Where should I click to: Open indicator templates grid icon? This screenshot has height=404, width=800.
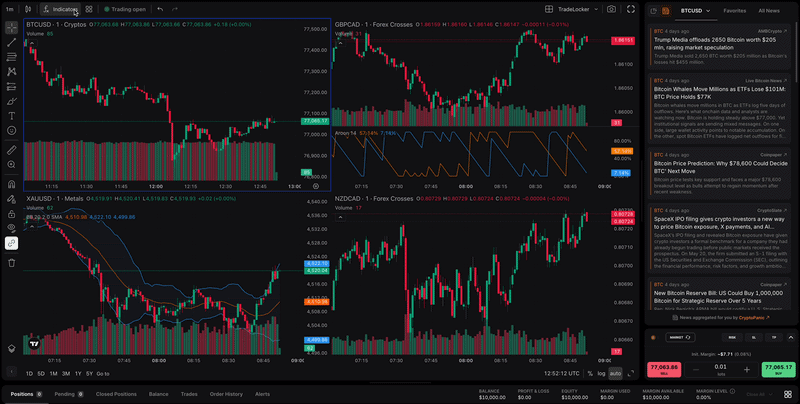89,9
